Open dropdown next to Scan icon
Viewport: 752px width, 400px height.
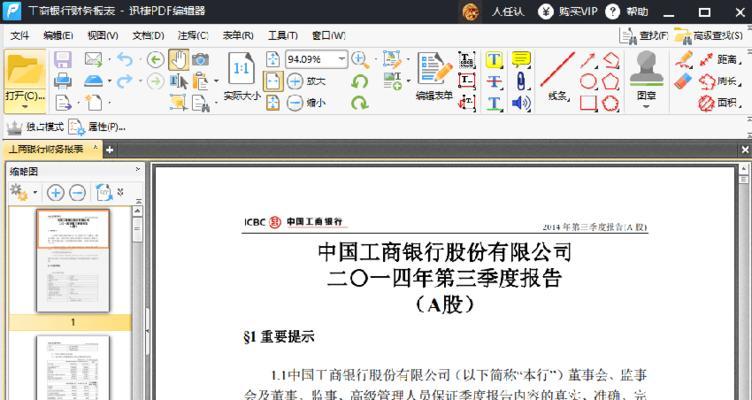(109, 81)
